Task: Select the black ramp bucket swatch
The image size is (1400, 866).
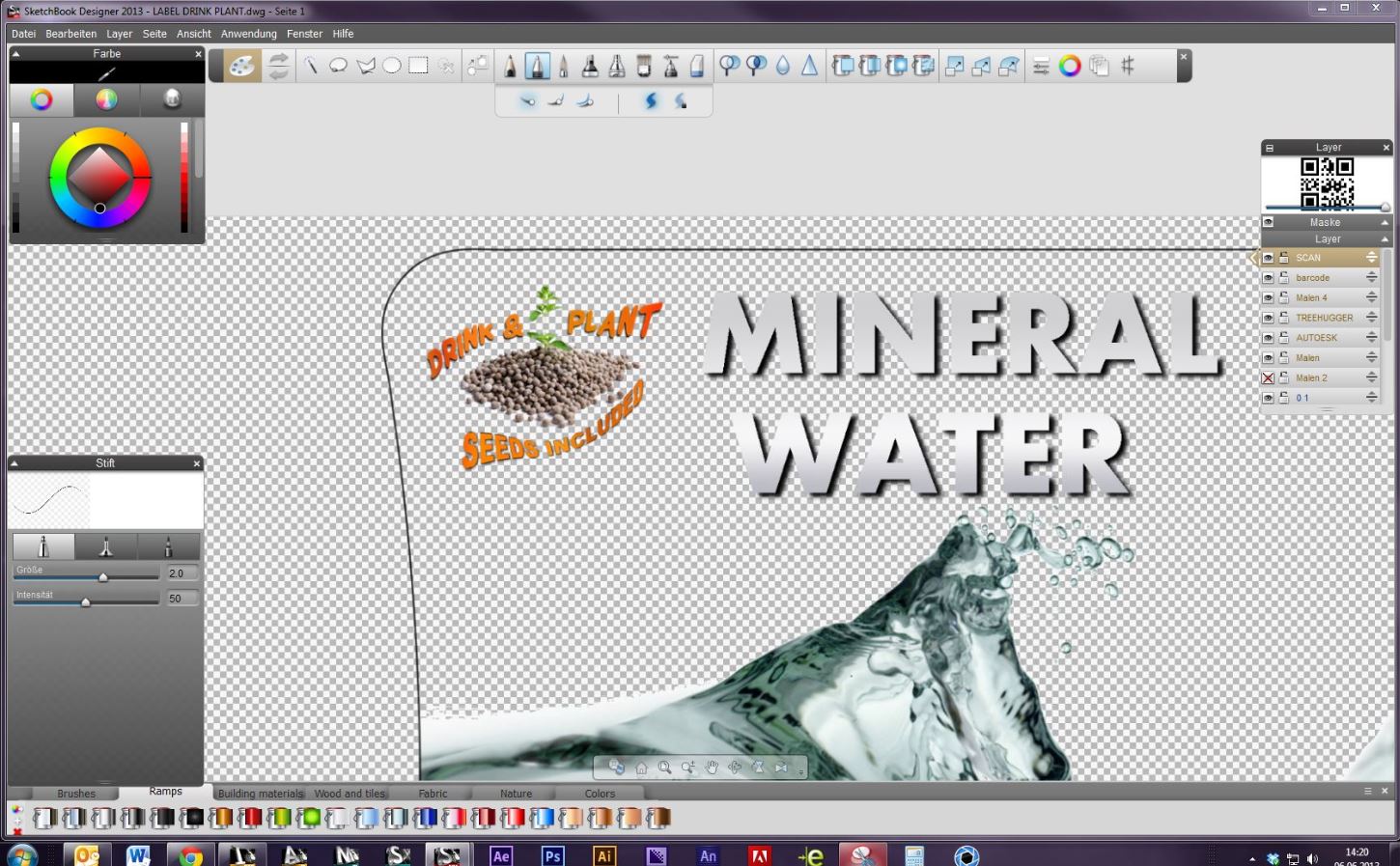Action: pos(191,818)
